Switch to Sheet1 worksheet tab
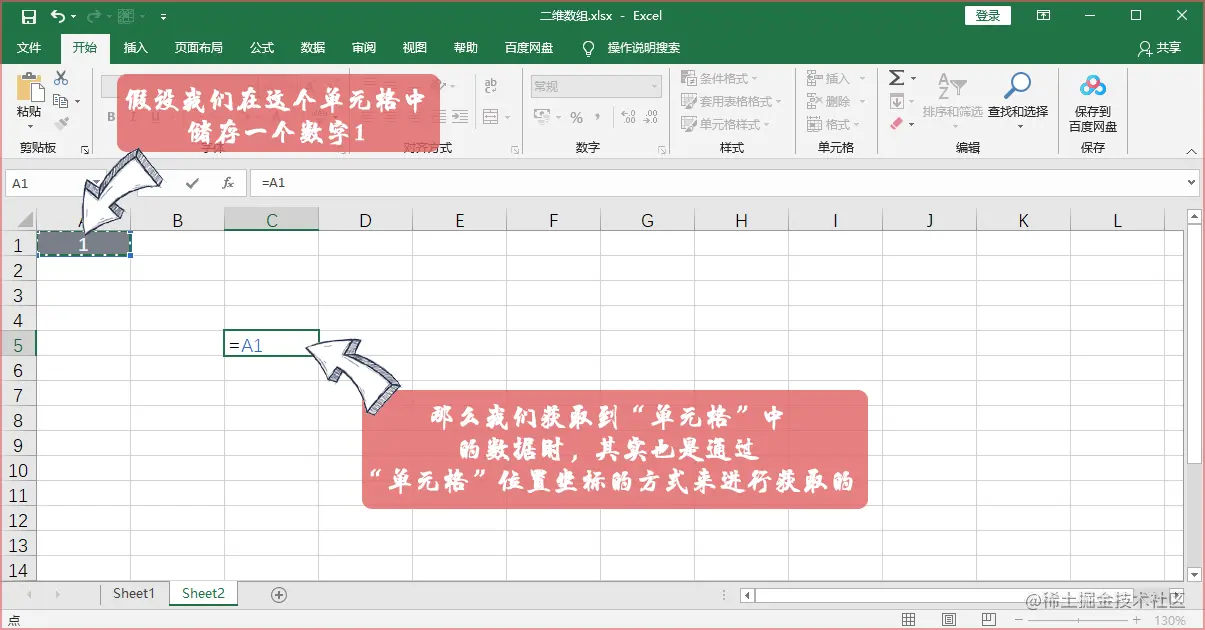Image resolution: width=1205 pixels, height=630 pixels. (134, 593)
